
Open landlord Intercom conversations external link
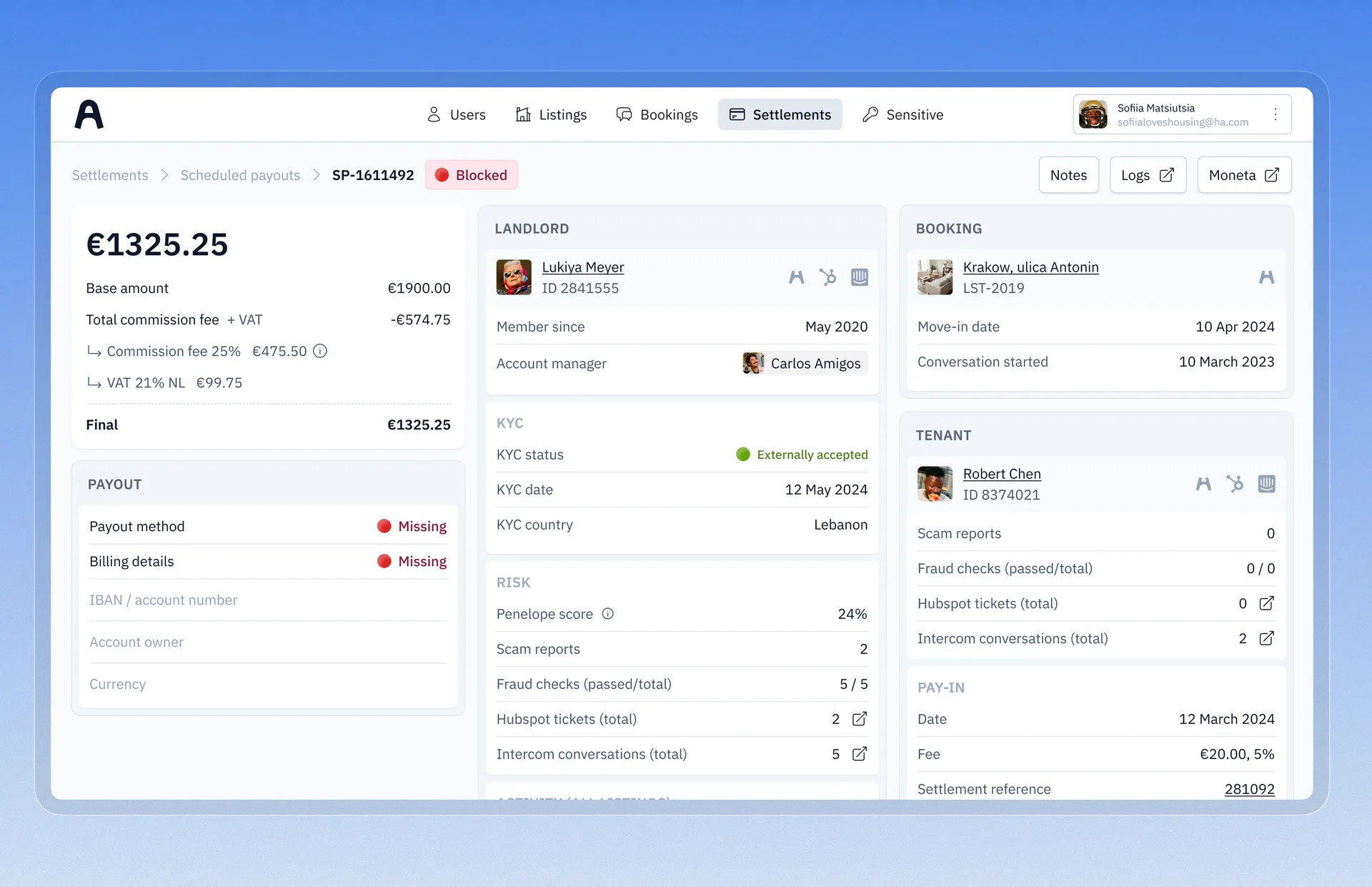pos(860,754)
